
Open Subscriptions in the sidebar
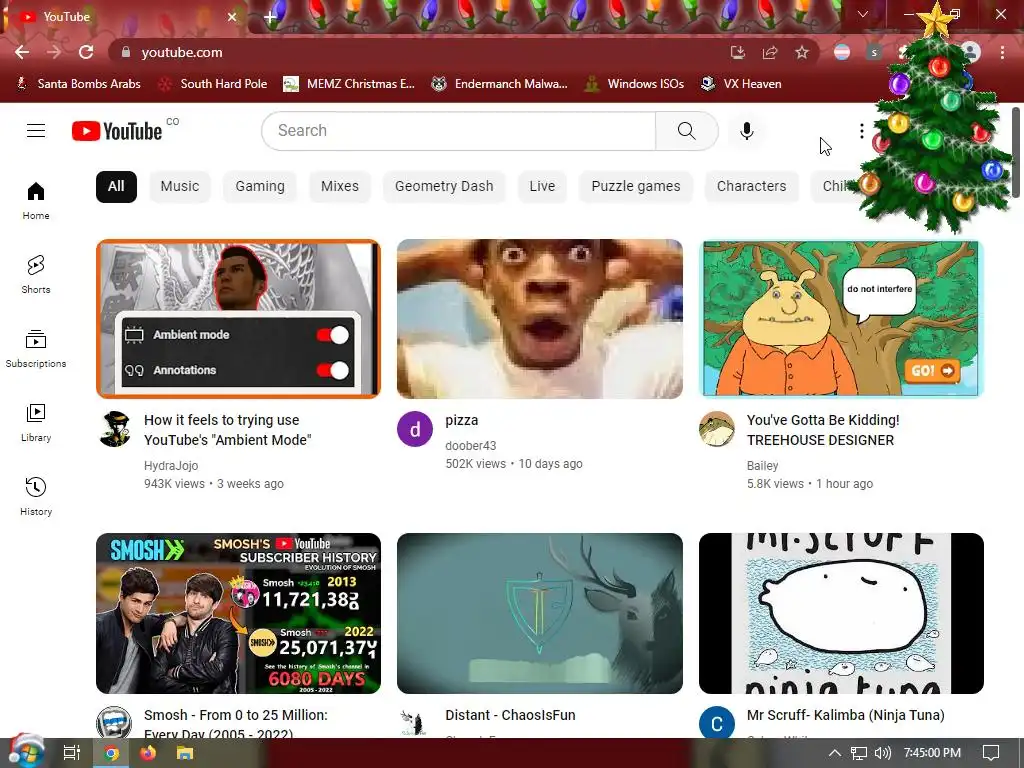[x=36, y=349]
